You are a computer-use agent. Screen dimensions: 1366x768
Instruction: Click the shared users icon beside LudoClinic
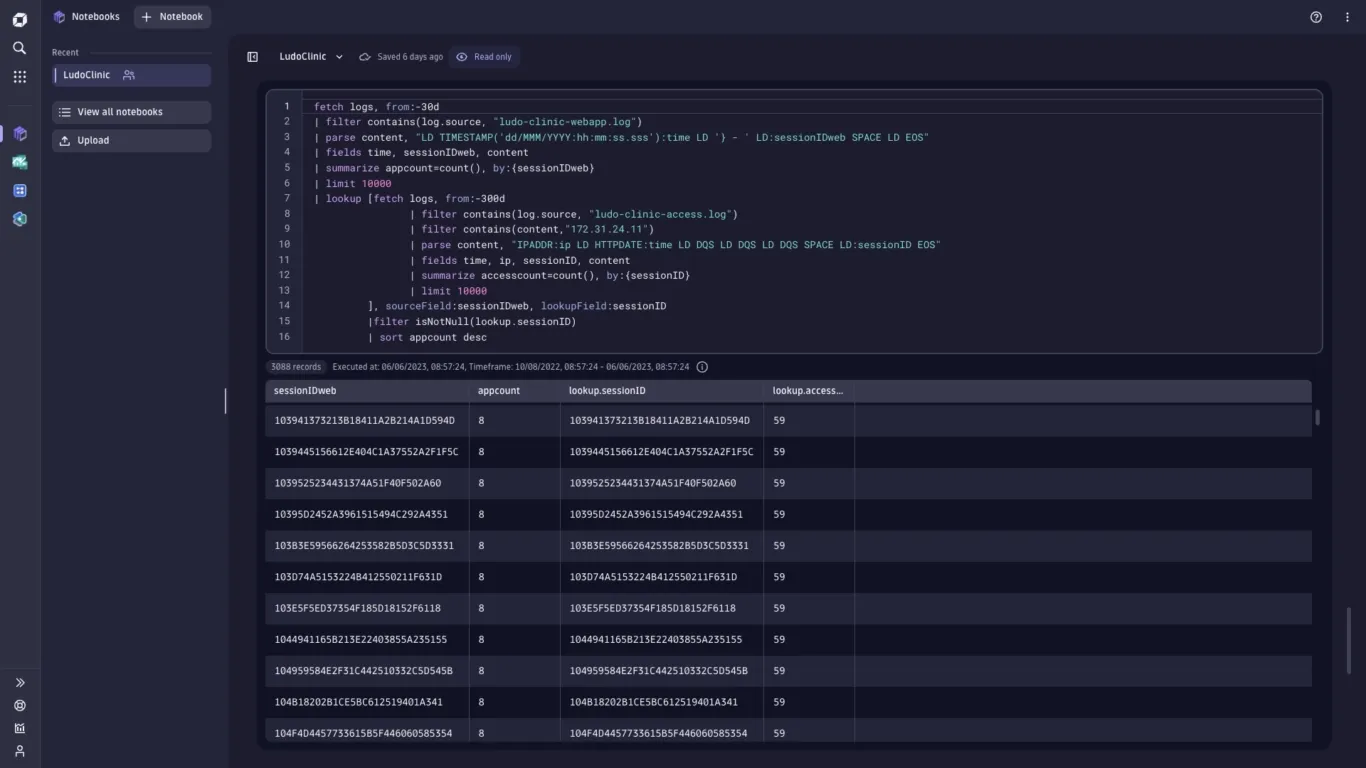coord(129,75)
